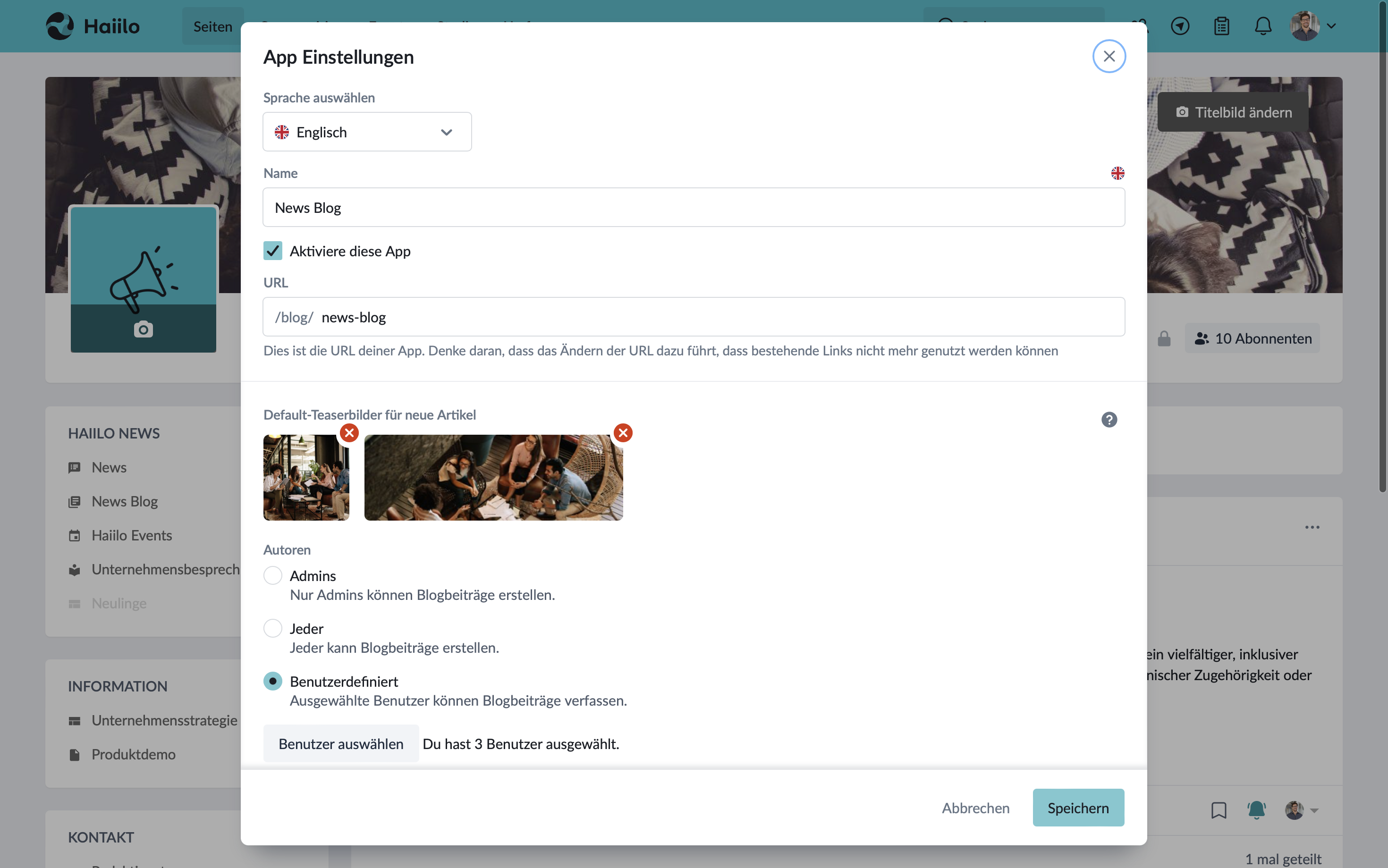Viewport: 1388px width, 868px height.
Task: Open the Seiten menu item
Action: coord(212,26)
